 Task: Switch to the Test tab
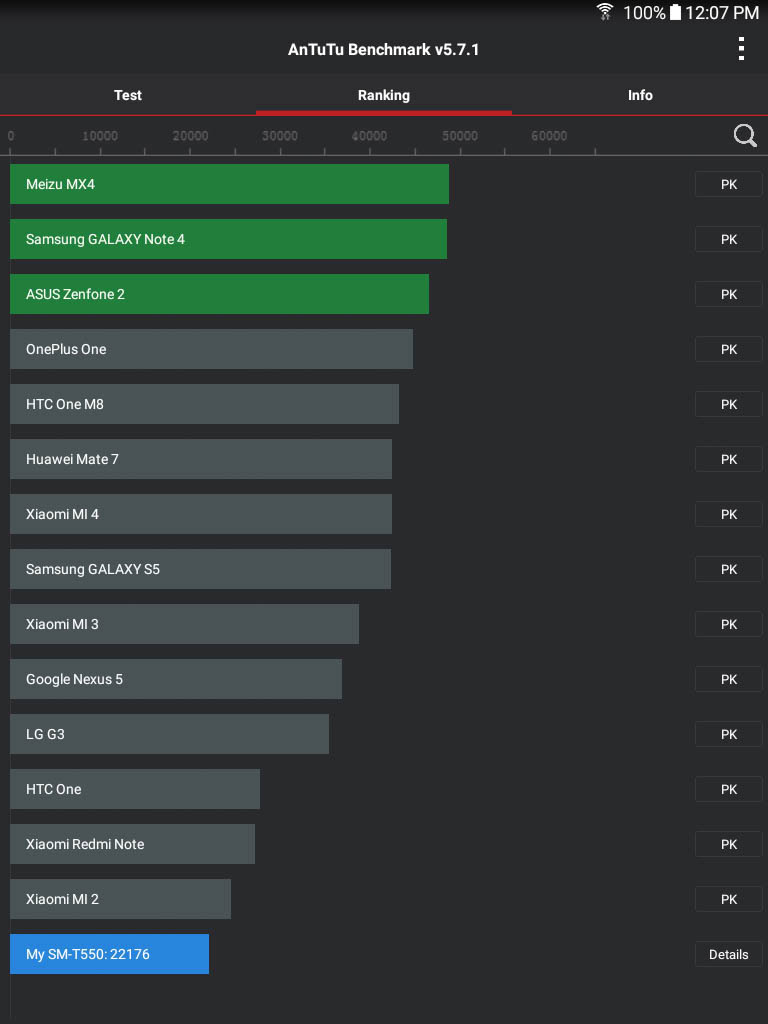[128, 95]
